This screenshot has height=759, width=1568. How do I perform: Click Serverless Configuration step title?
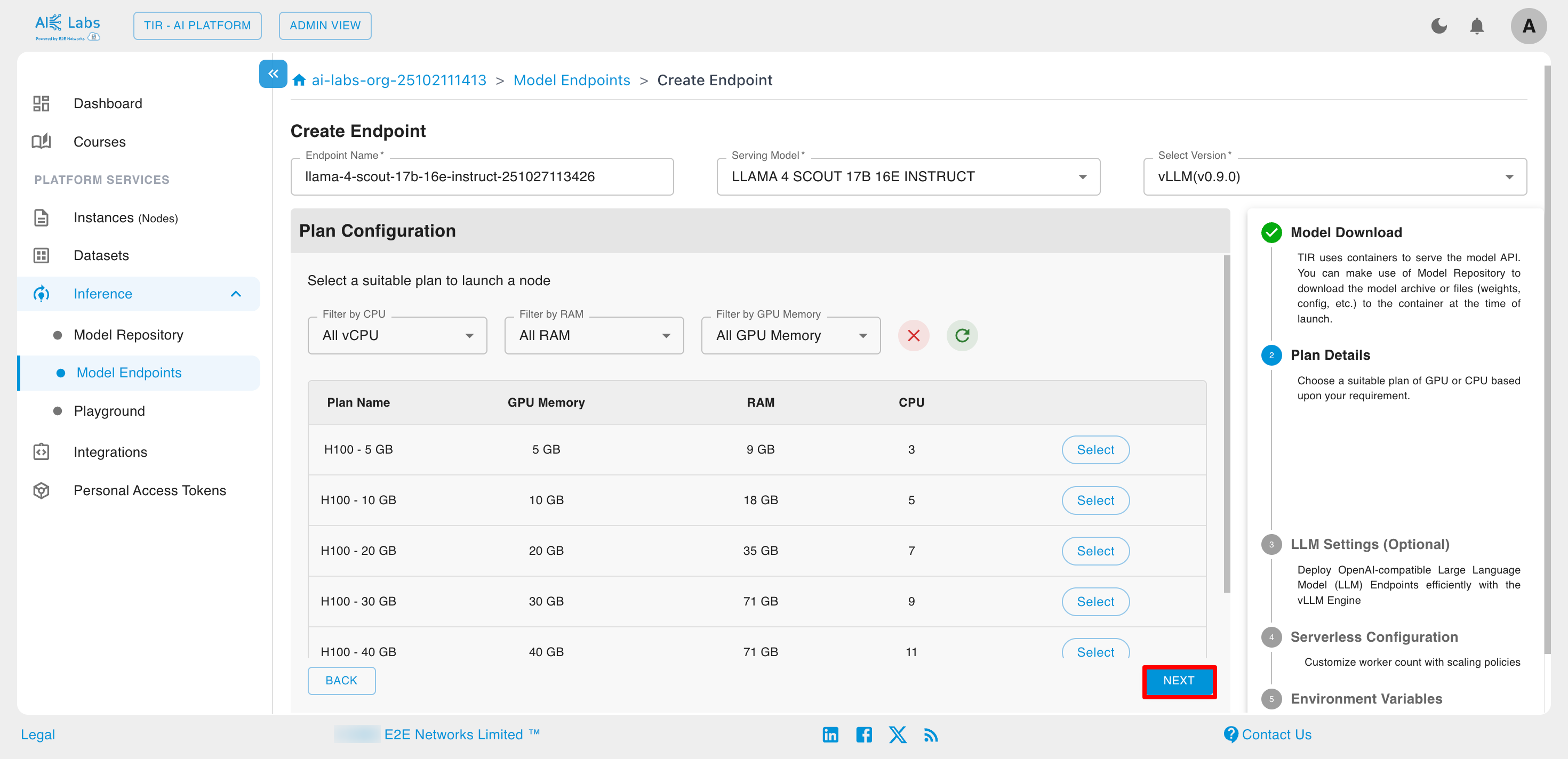[x=1374, y=637]
